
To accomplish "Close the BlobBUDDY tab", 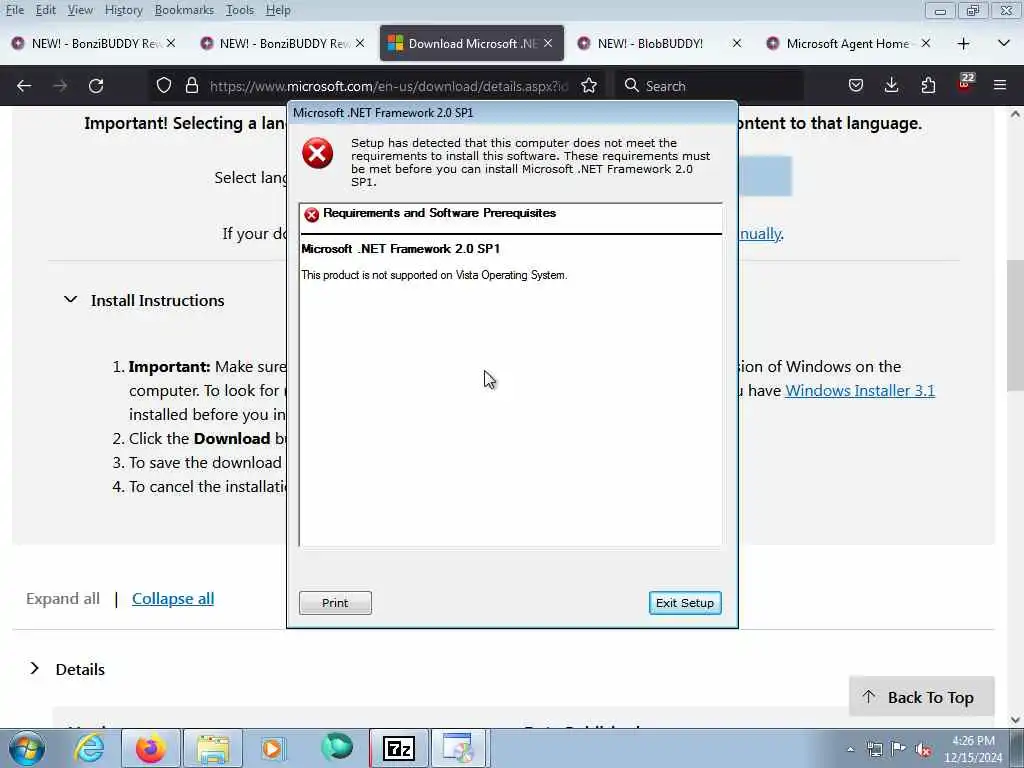I will [737, 44].
